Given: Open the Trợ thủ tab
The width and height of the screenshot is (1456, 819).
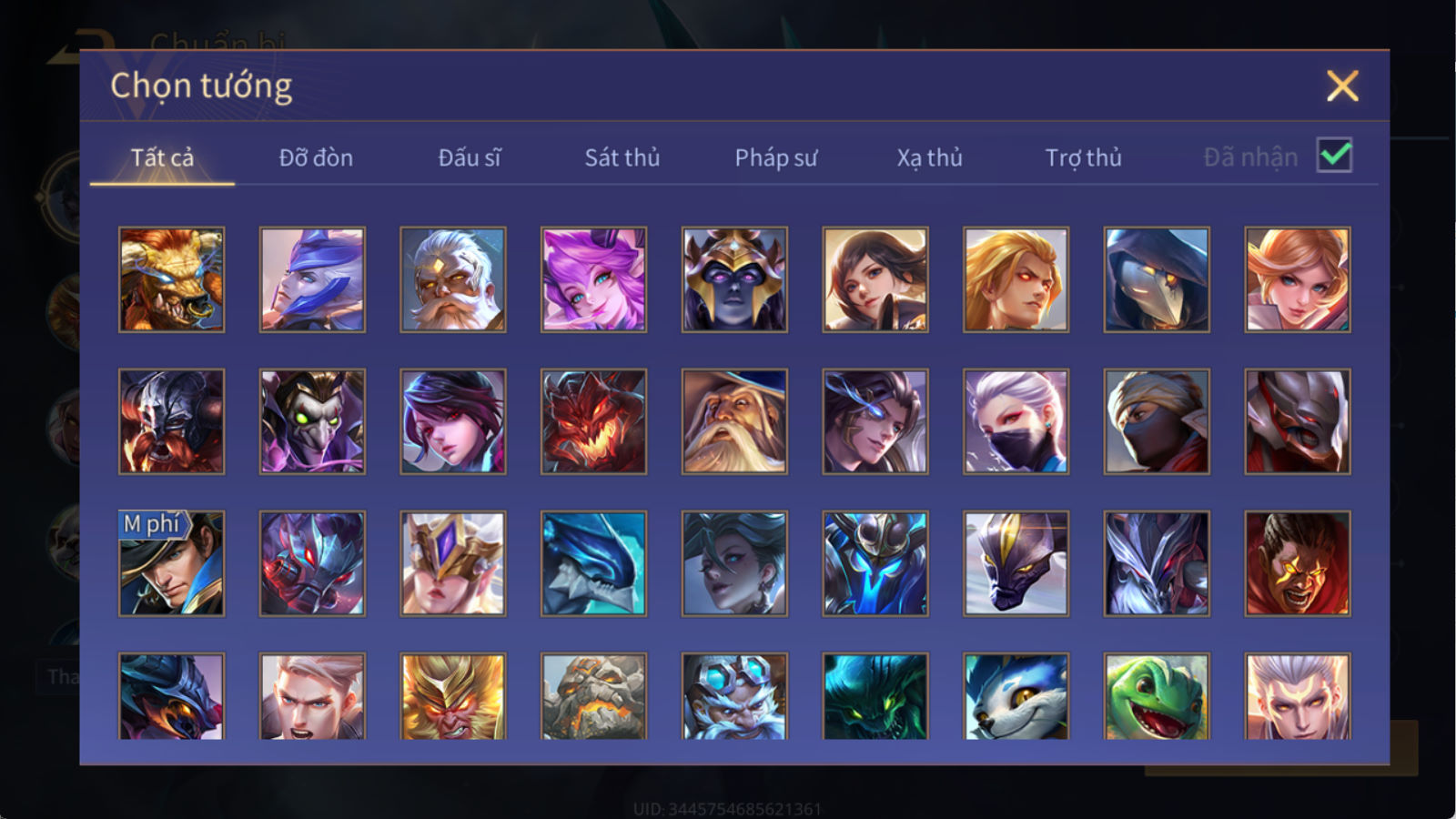Looking at the screenshot, I should pos(1083,157).
